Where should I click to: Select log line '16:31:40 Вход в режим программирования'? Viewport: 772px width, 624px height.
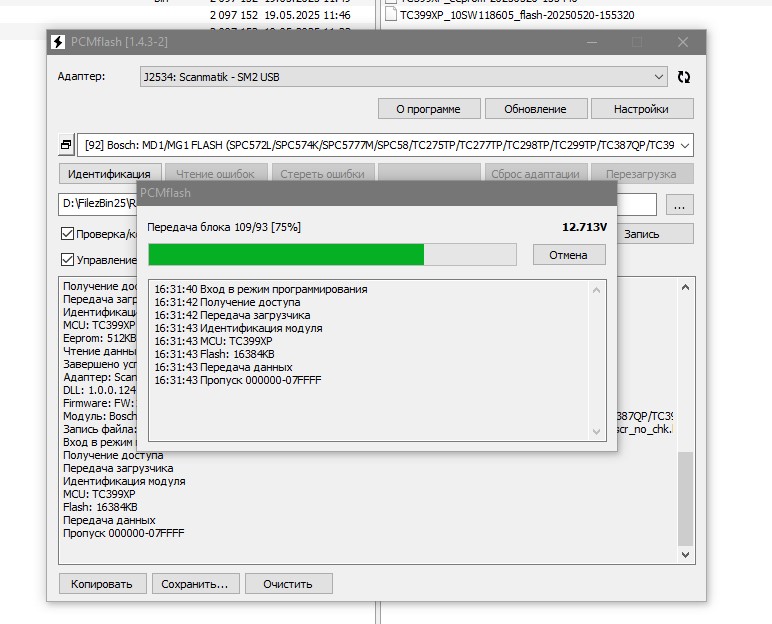pos(261,289)
